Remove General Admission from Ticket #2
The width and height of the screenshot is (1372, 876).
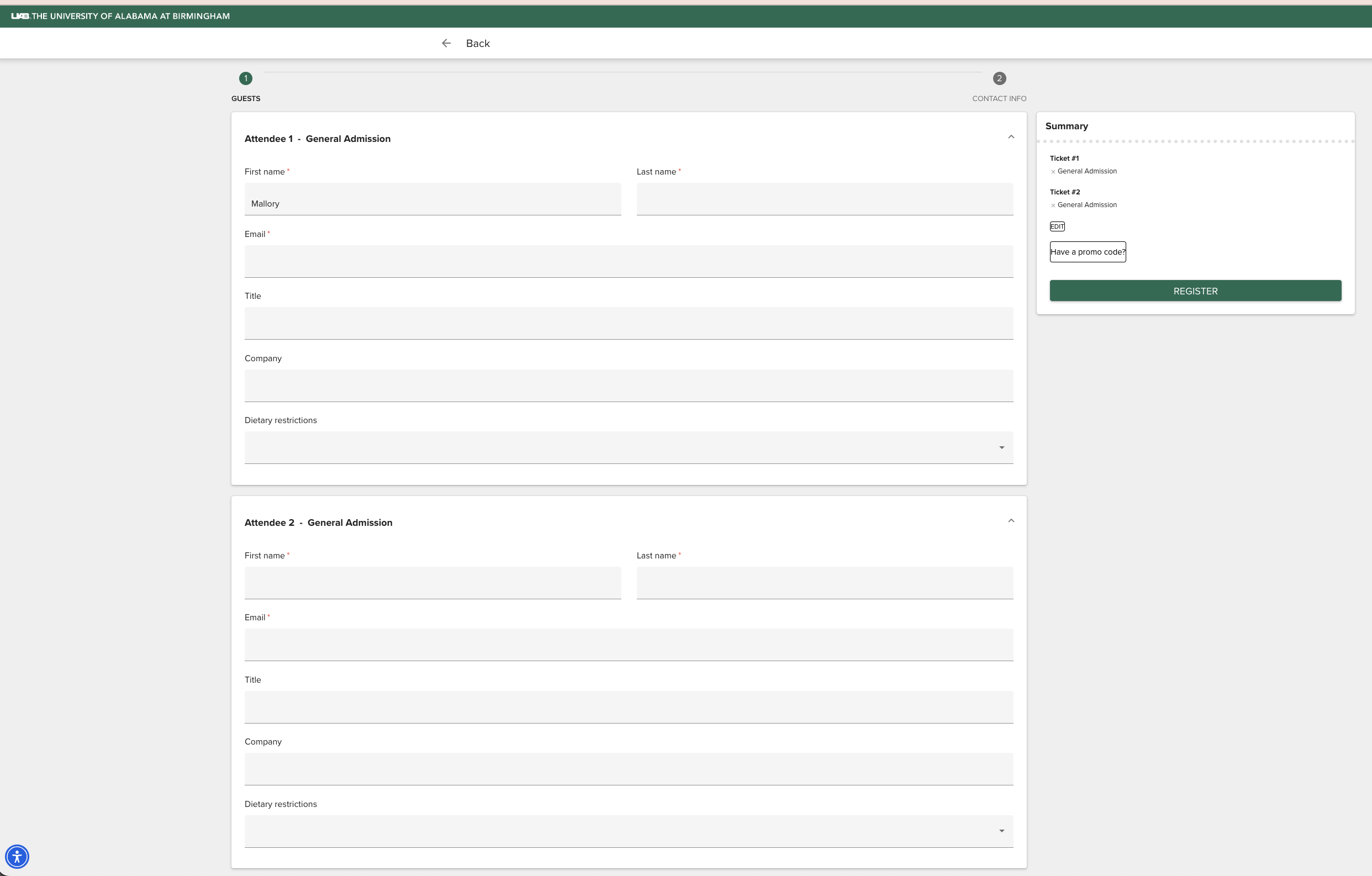1052,204
